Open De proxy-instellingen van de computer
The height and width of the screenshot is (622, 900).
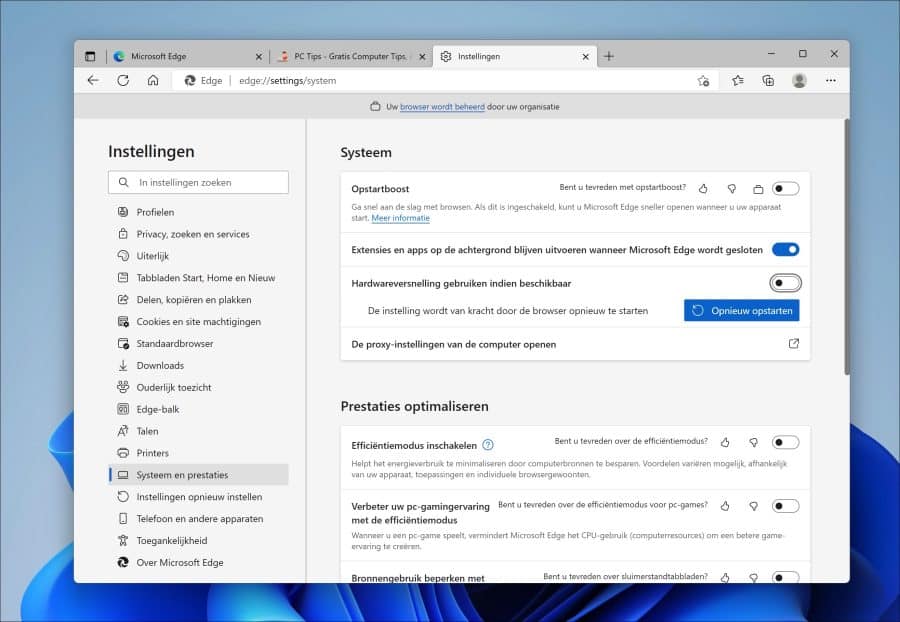575,344
